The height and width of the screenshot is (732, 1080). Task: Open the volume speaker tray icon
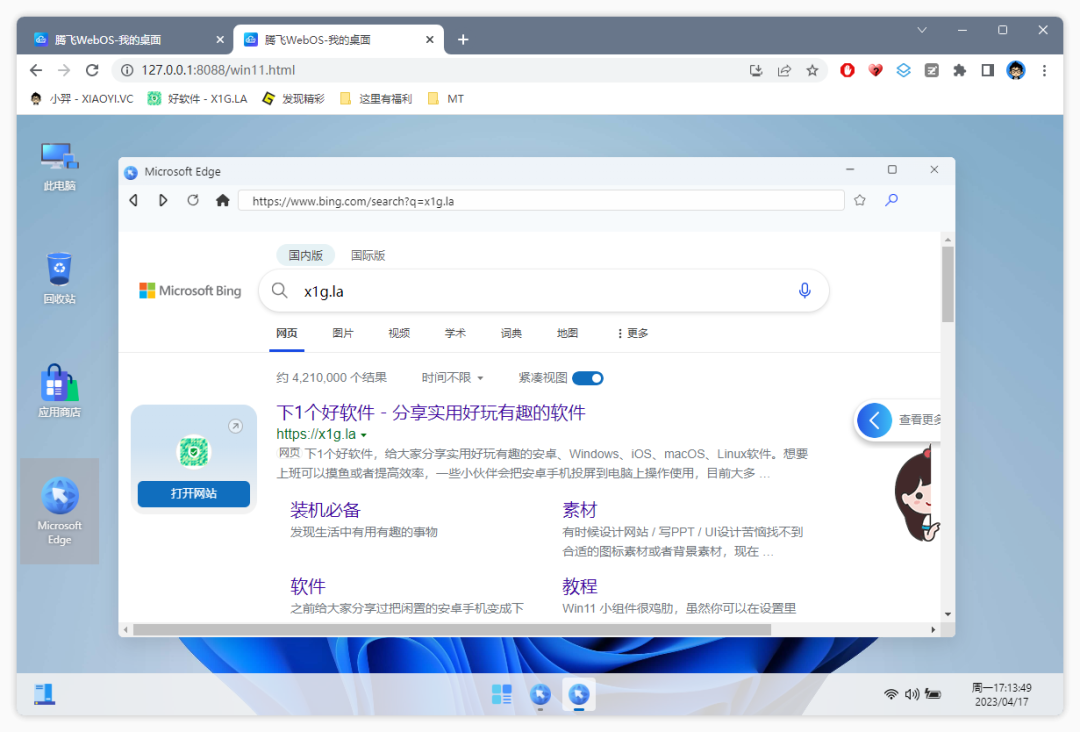(x=912, y=694)
